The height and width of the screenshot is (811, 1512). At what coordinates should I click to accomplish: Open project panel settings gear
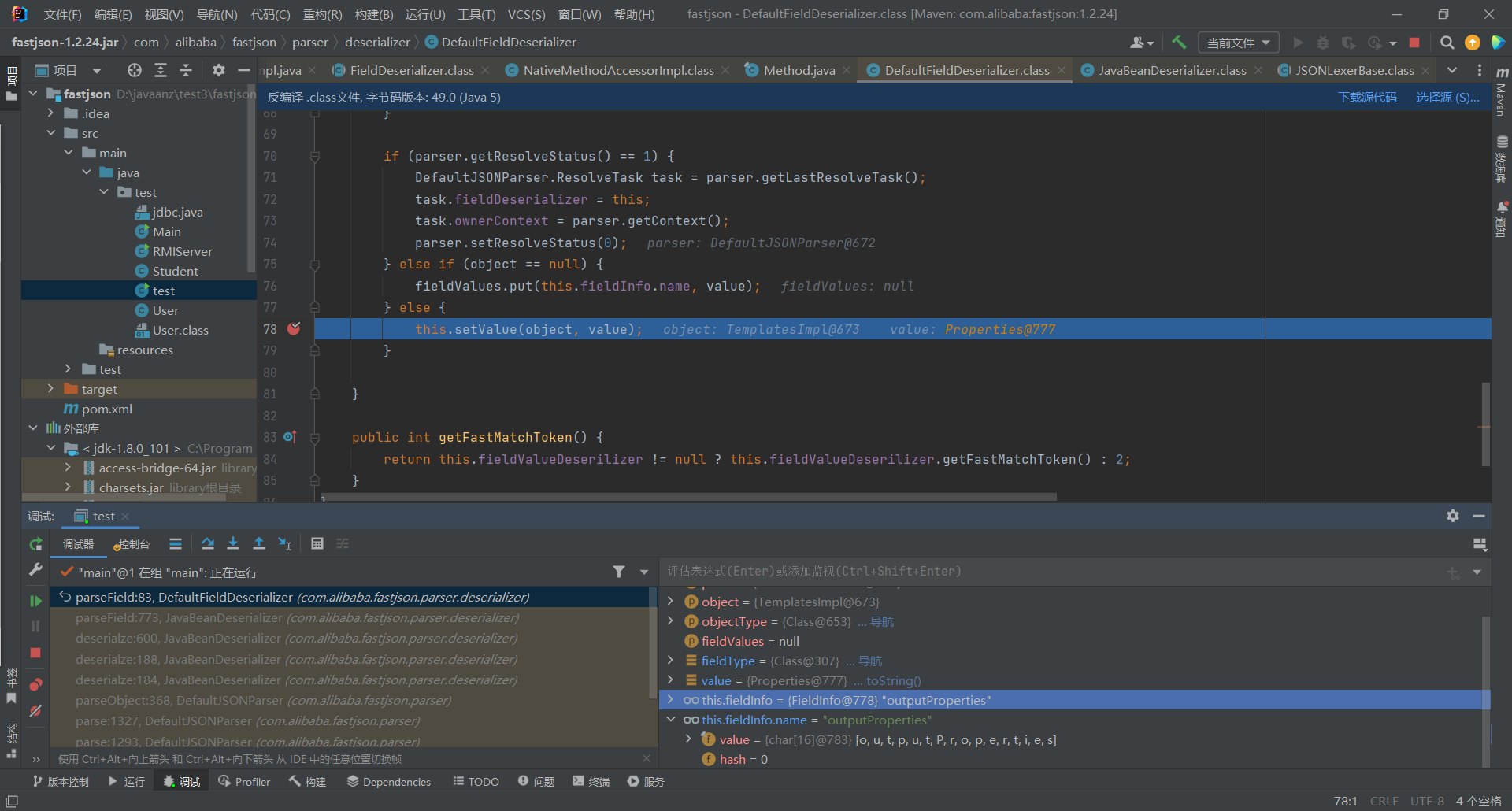pyautogui.click(x=219, y=70)
